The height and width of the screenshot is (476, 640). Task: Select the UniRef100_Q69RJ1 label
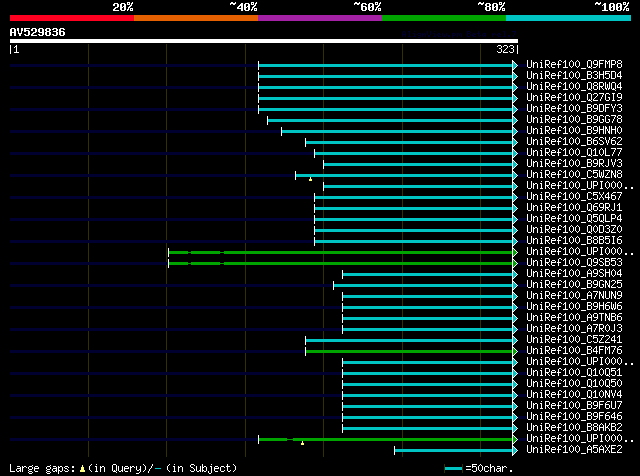[574, 208]
